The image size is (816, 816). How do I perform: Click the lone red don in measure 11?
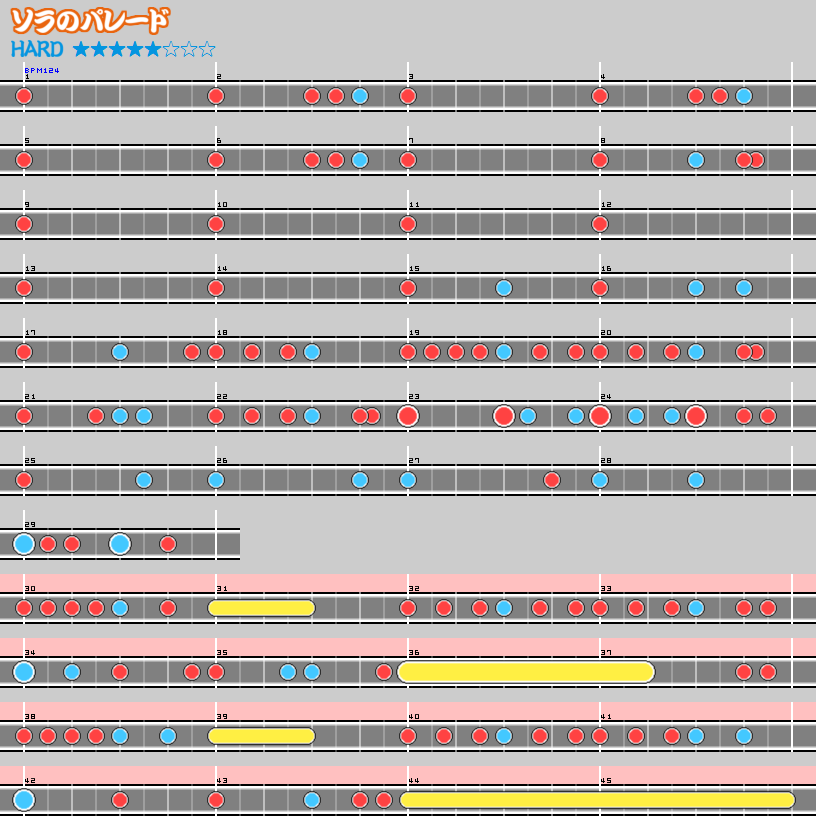(x=407, y=224)
